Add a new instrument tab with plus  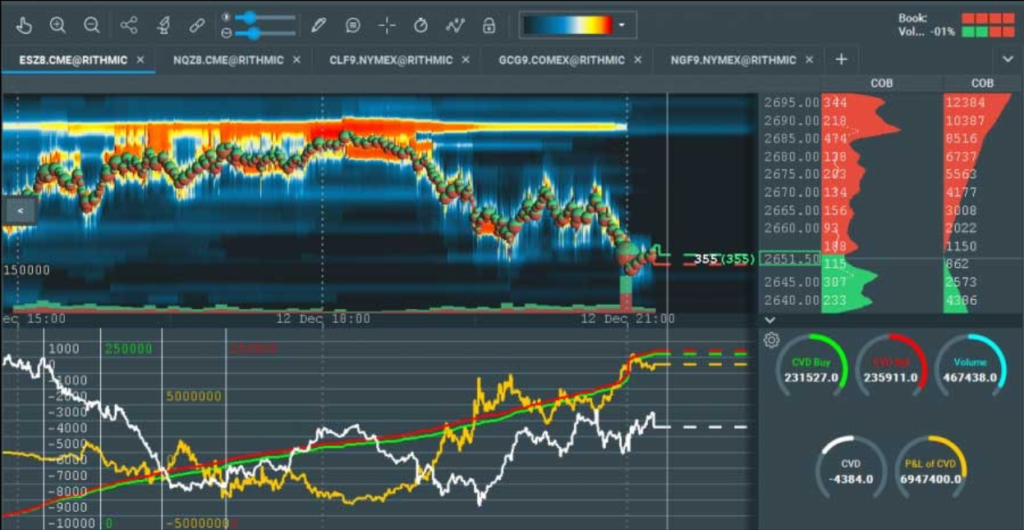tap(841, 59)
